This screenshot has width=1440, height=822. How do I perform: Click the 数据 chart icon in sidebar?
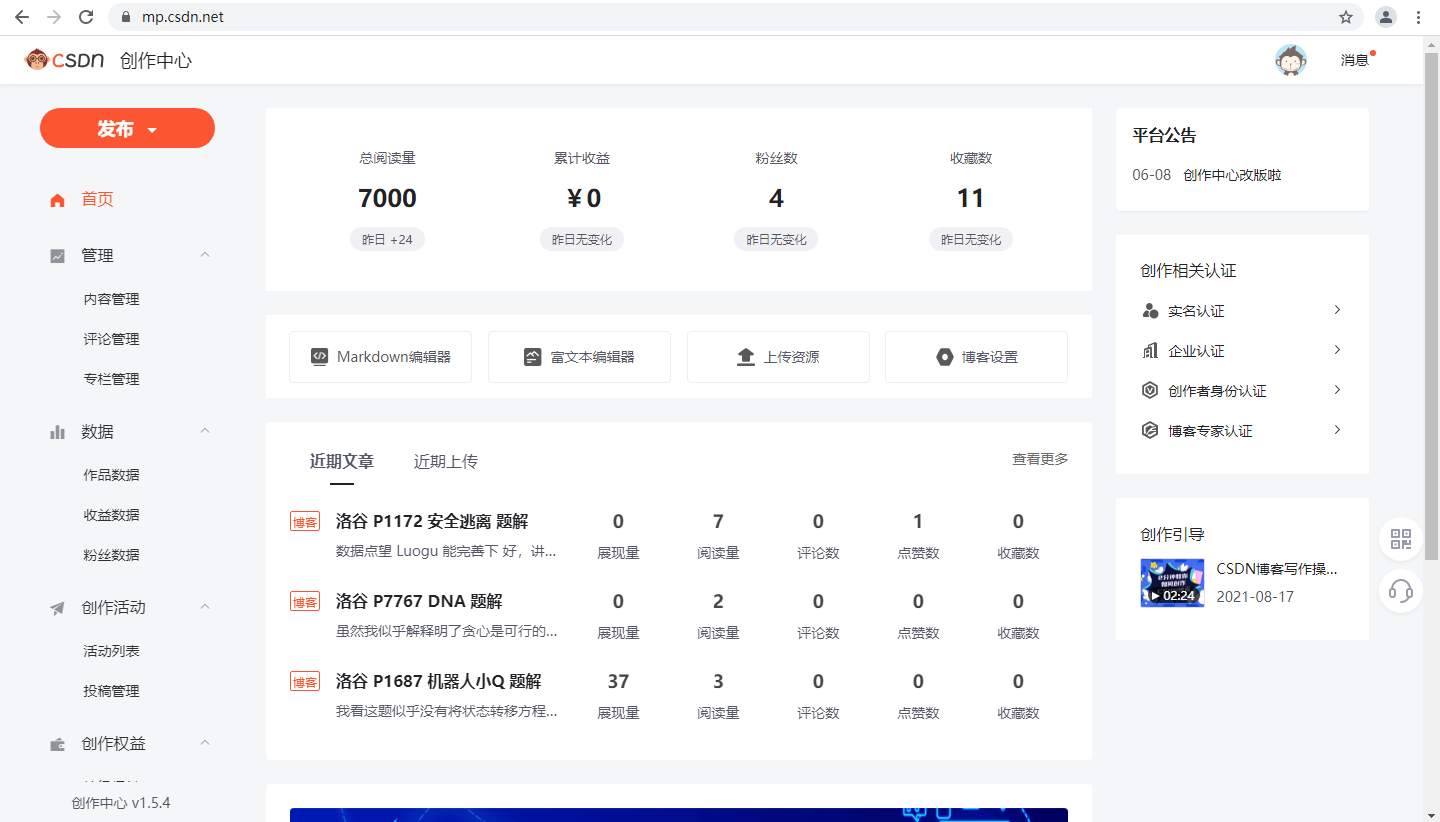point(57,431)
